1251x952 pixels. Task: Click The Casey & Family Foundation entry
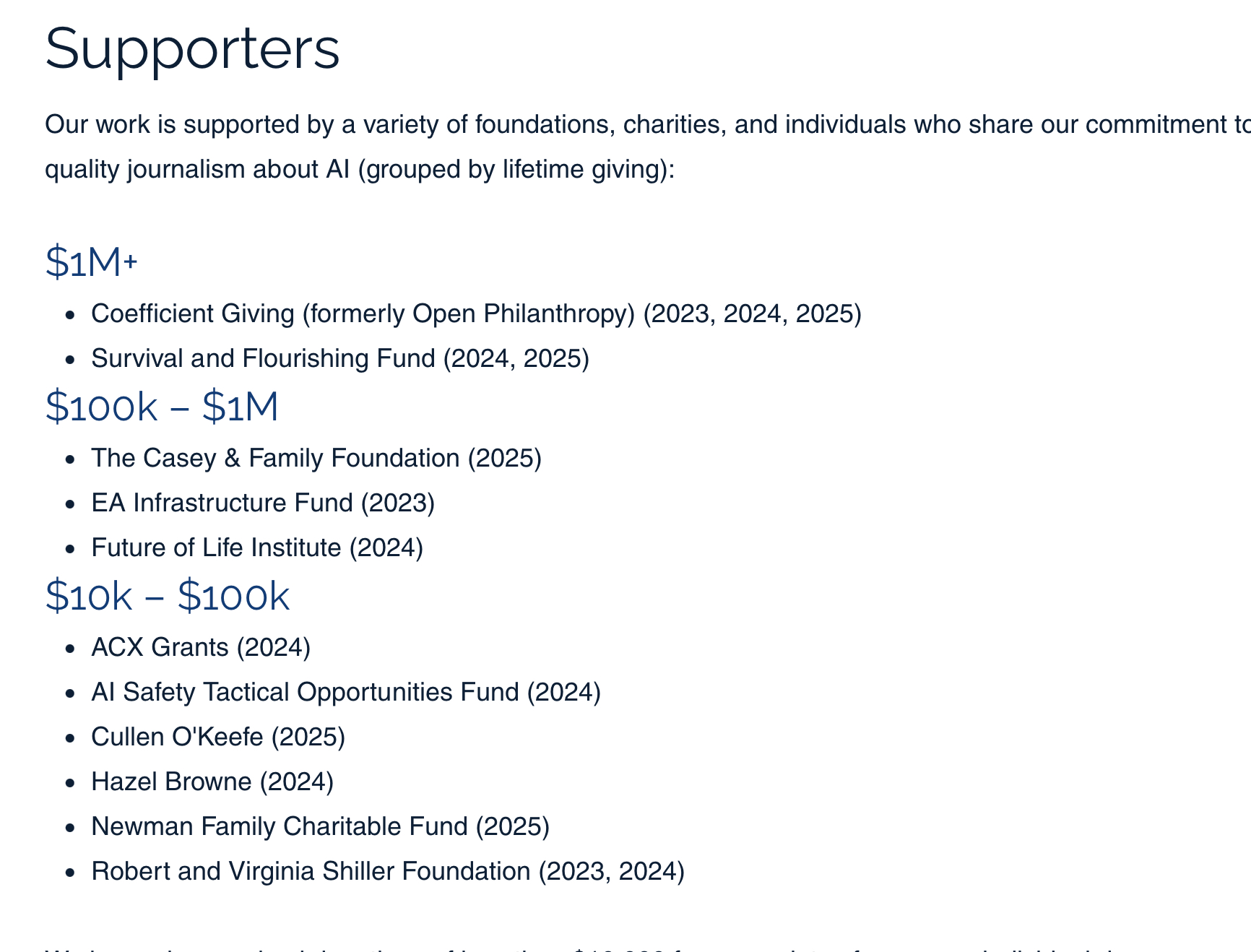[x=316, y=459]
